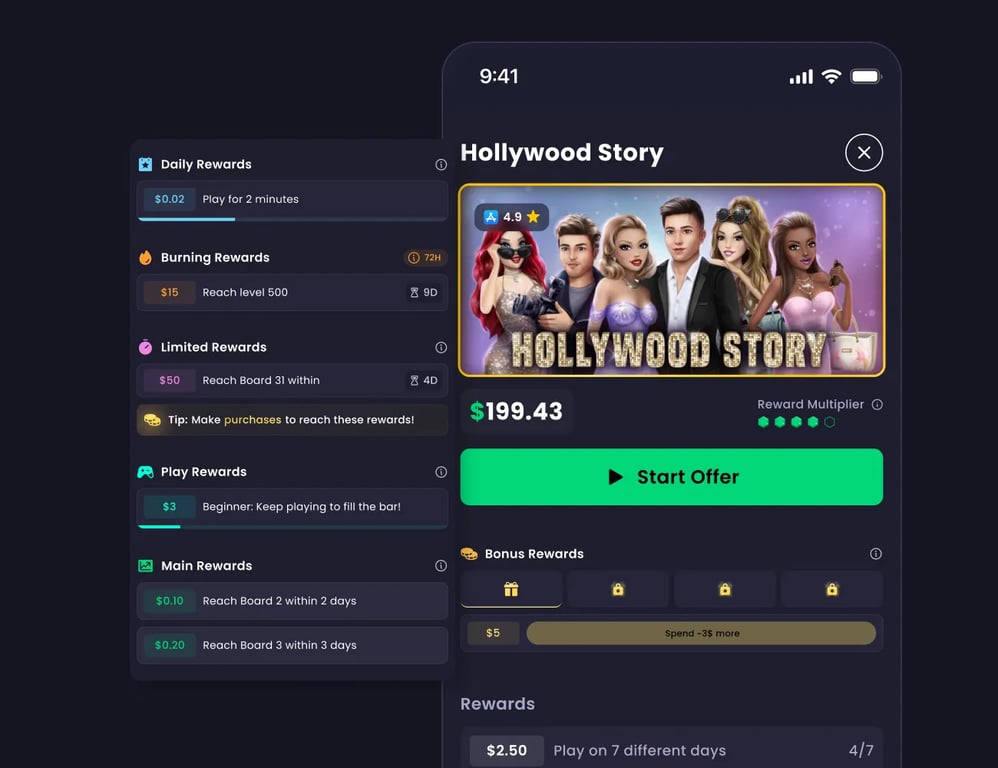This screenshot has height=768, width=998.
Task: Select the $2.50 Play on 7 different days reward
Action: [x=671, y=748]
